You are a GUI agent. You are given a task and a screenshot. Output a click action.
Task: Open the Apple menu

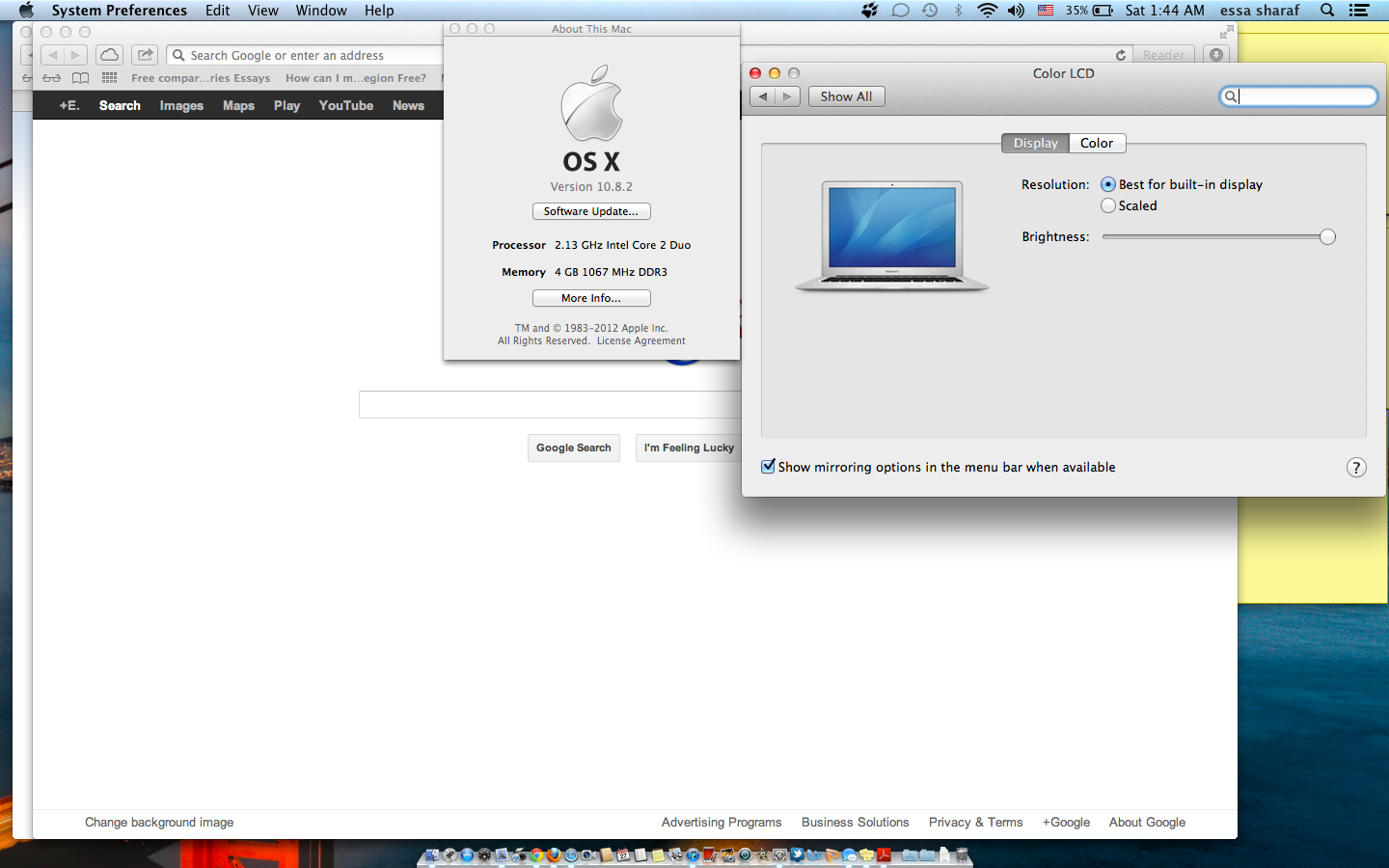pos(26,11)
